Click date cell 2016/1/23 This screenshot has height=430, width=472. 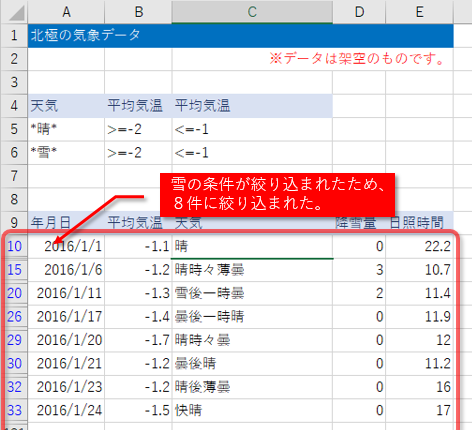point(66,387)
